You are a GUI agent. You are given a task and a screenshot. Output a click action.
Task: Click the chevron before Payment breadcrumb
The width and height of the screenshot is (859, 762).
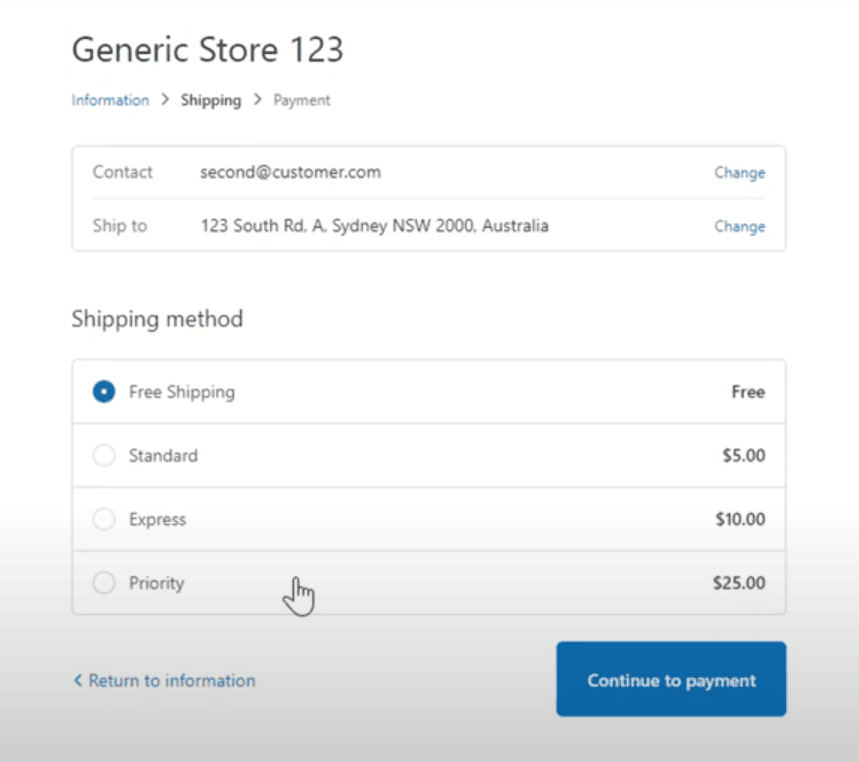point(257,100)
